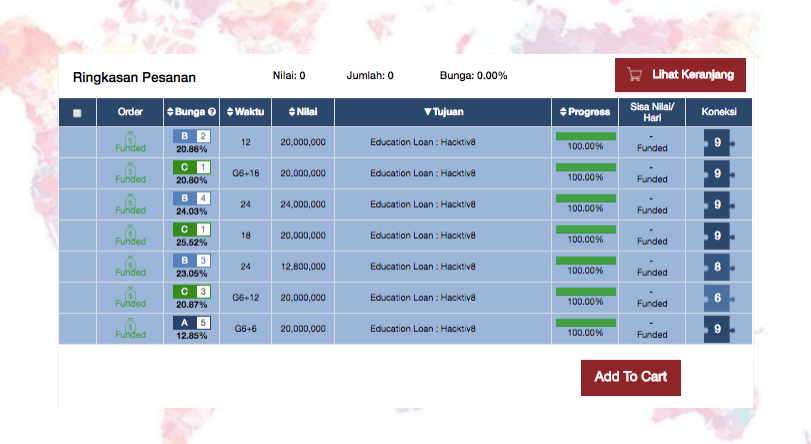Click progress bar of the 24,000,000 loan
Image resolution: width=811 pixels, height=444 pixels.
(585, 199)
